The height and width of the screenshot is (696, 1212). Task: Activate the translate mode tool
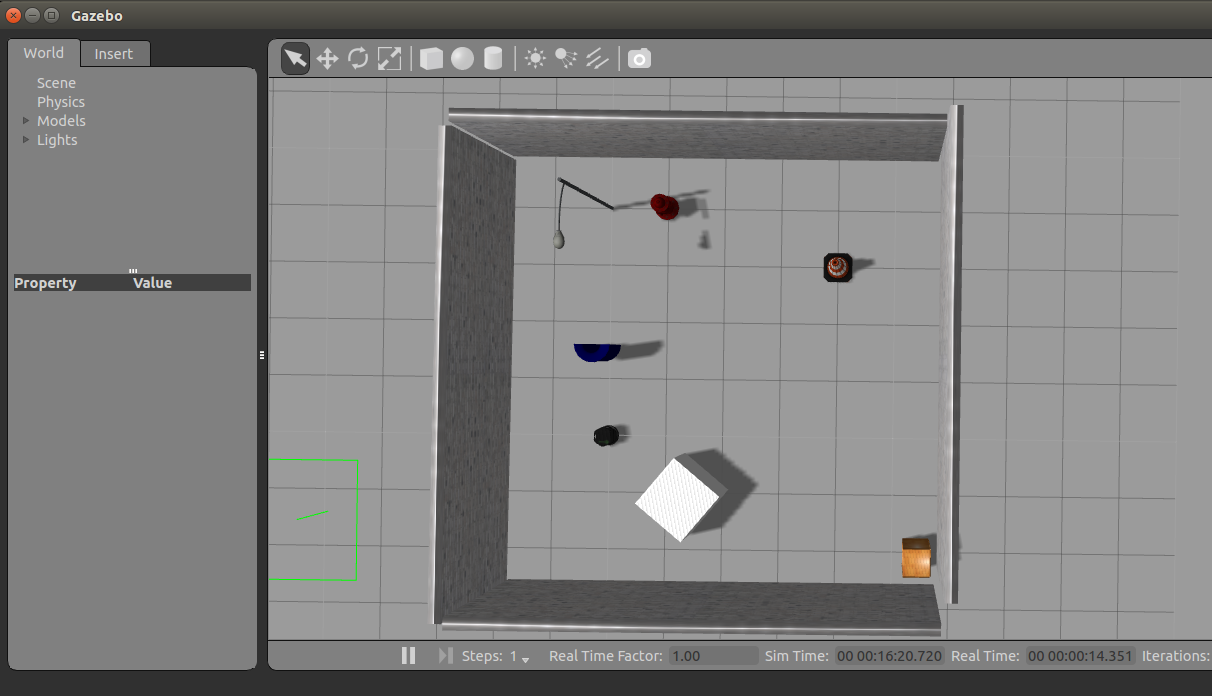(x=327, y=59)
